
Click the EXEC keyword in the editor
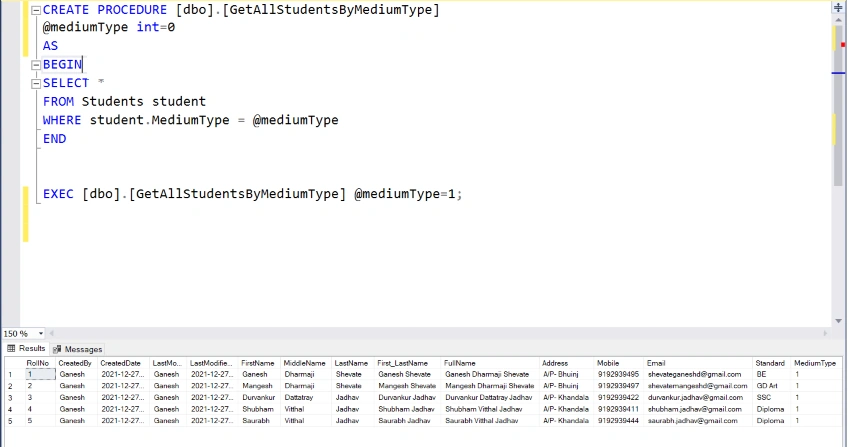point(58,194)
